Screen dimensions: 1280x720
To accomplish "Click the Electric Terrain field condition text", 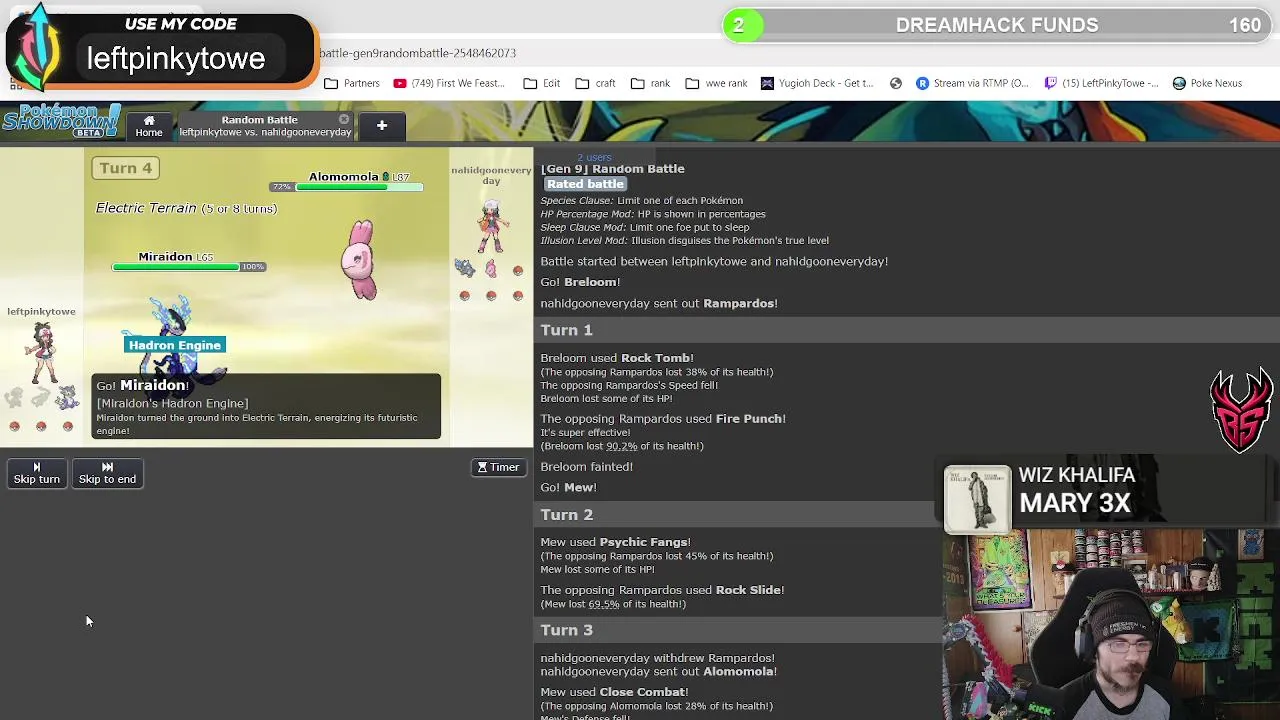I will coord(186,208).
